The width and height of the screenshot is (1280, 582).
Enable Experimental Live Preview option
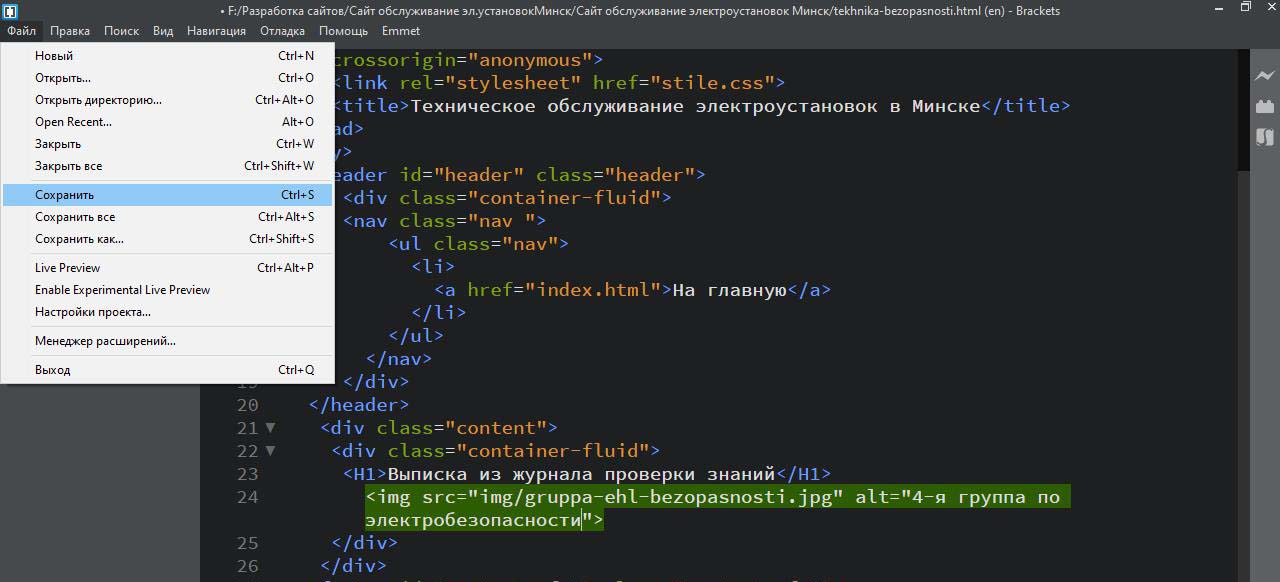pos(122,290)
